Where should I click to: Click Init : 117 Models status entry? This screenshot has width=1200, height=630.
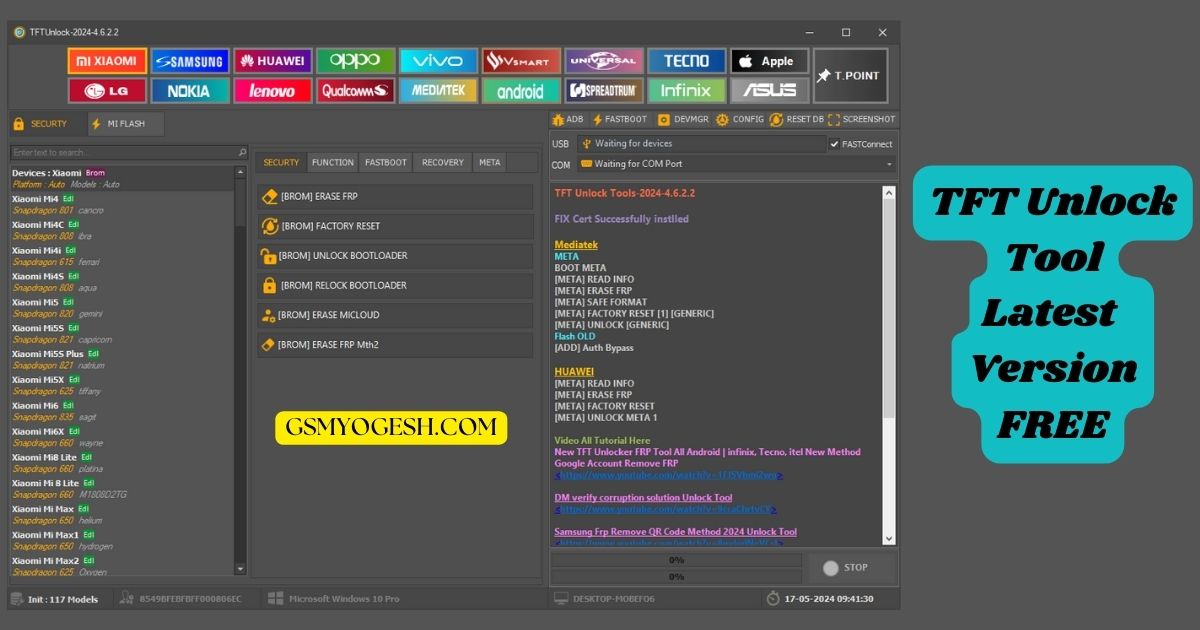(x=56, y=599)
